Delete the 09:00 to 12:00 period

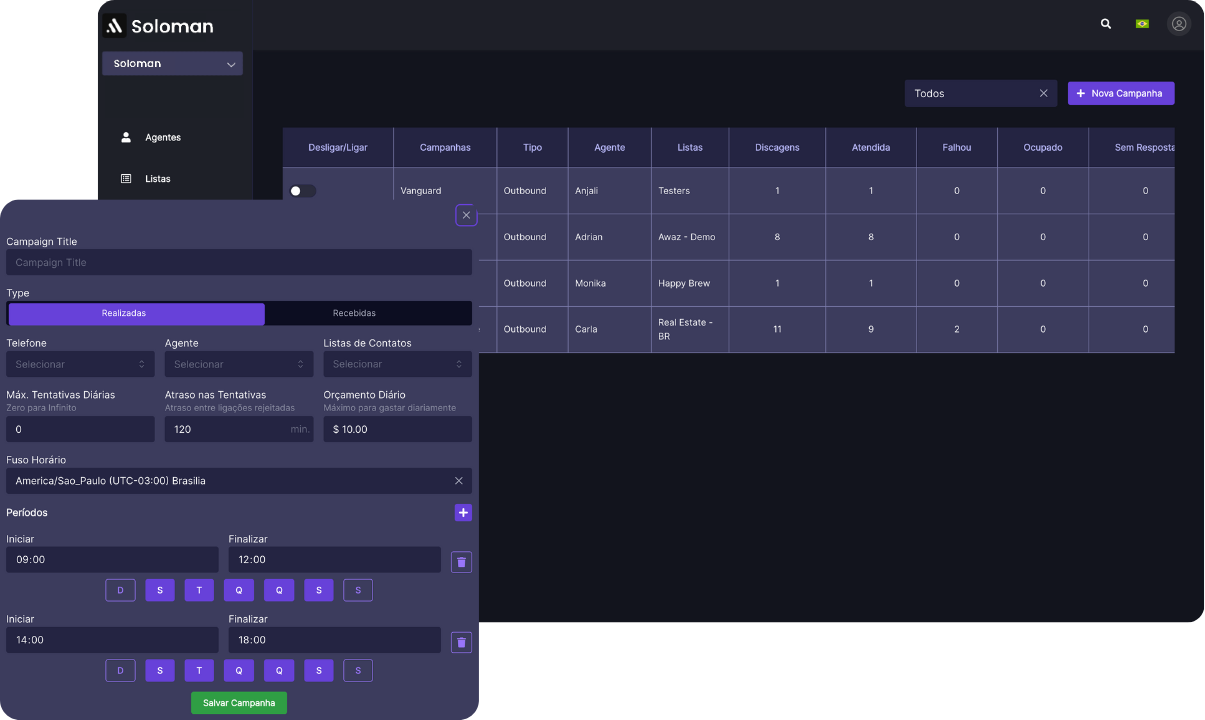point(461,562)
